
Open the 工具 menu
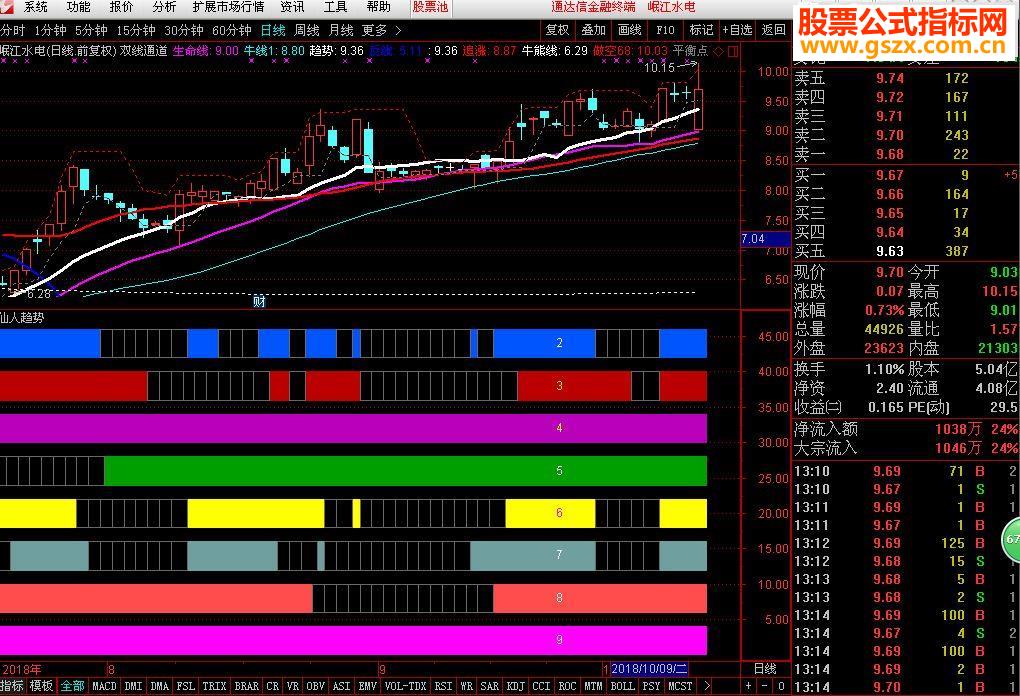335,7
